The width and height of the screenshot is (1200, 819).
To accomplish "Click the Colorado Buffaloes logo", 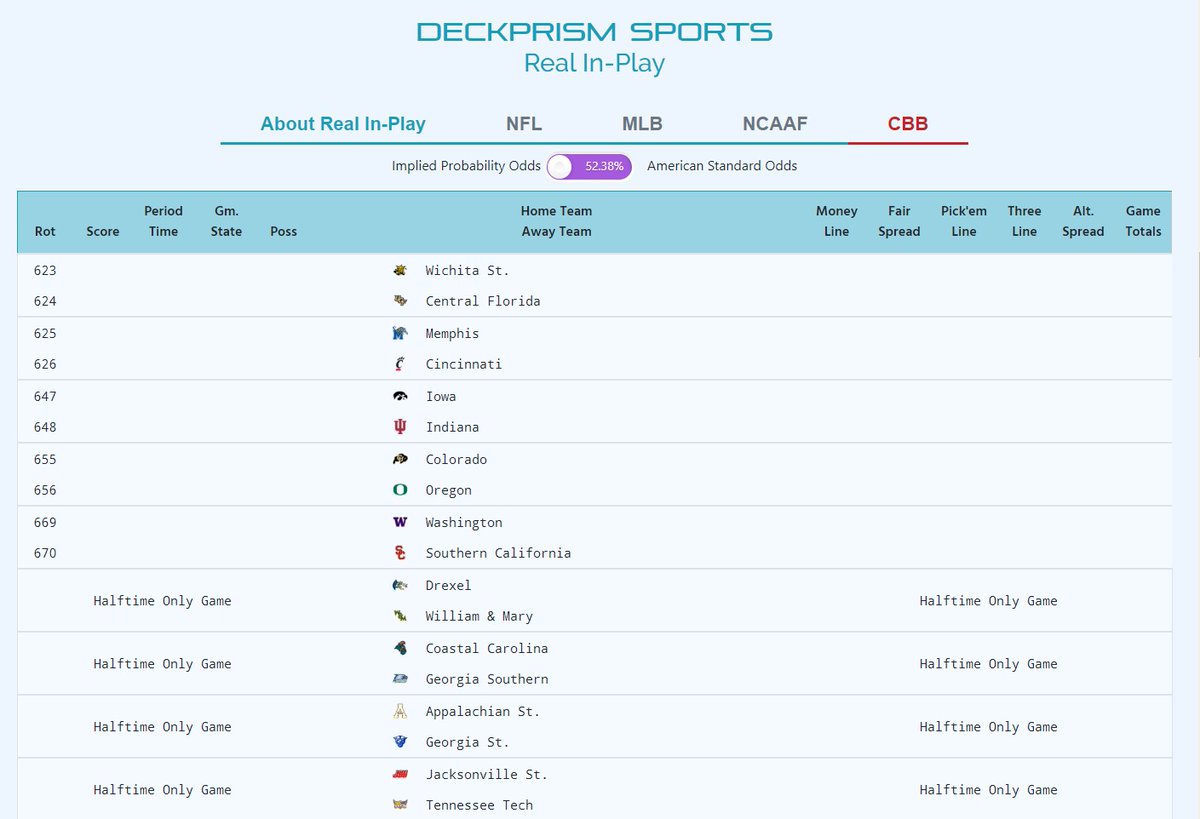I will coord(400,459).
